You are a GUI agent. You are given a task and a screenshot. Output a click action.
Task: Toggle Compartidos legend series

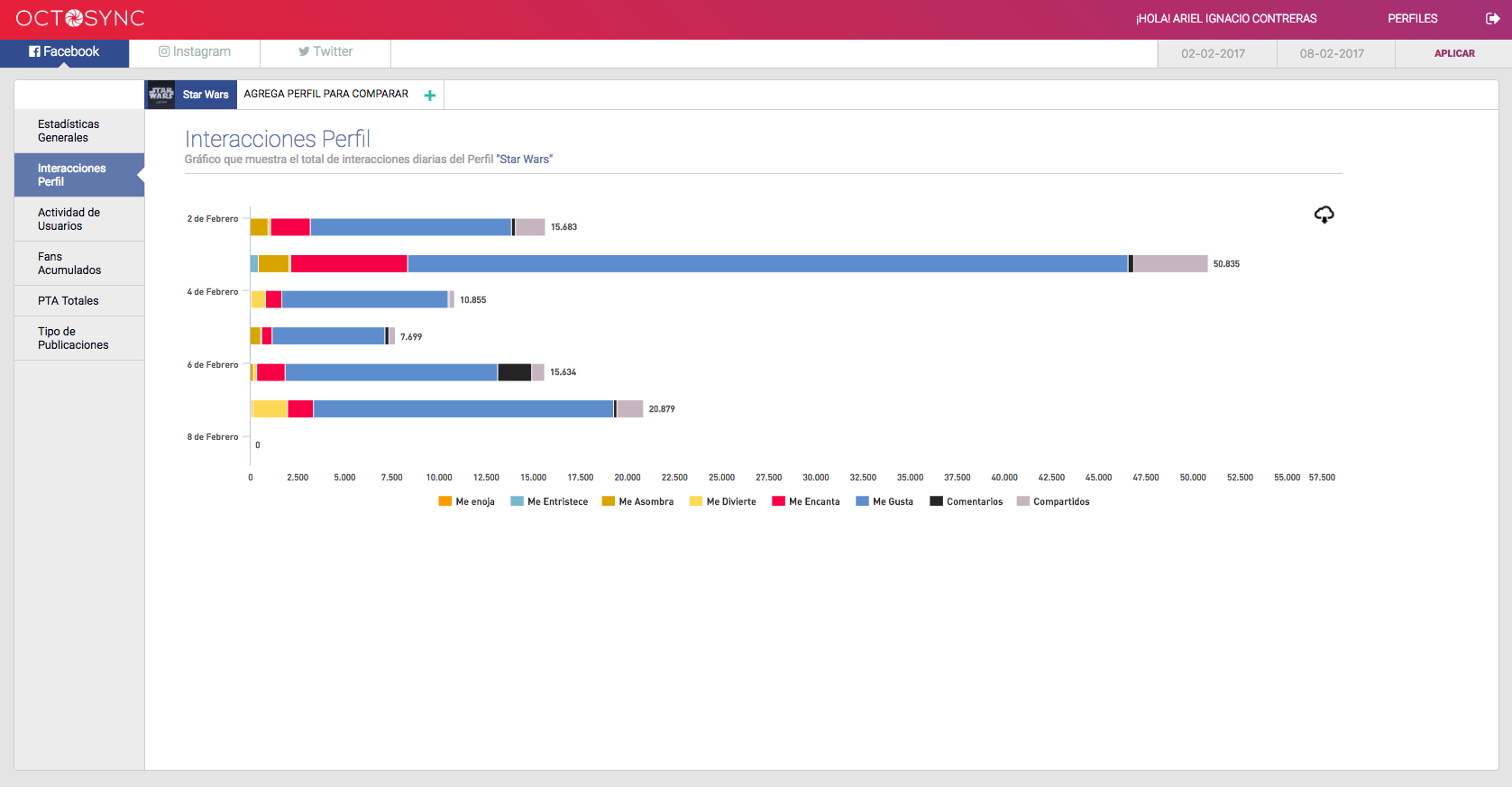[1053, 502]
